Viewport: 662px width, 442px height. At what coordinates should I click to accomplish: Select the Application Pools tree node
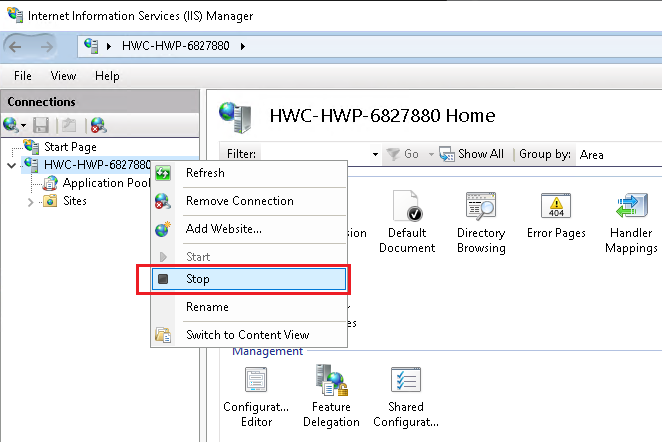[106, 183]
